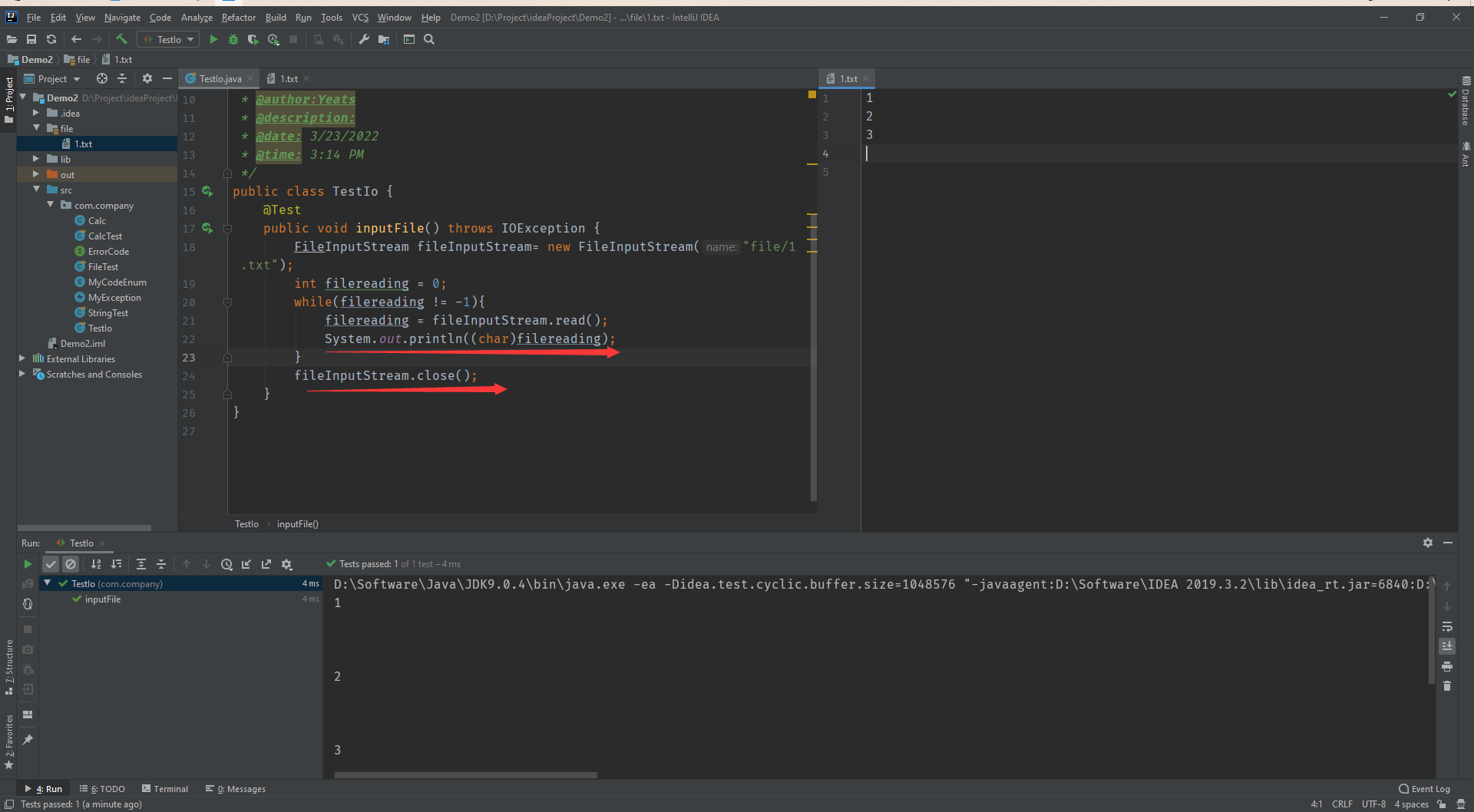
Task: Open test history clock icon
Action: click(226, 564)
